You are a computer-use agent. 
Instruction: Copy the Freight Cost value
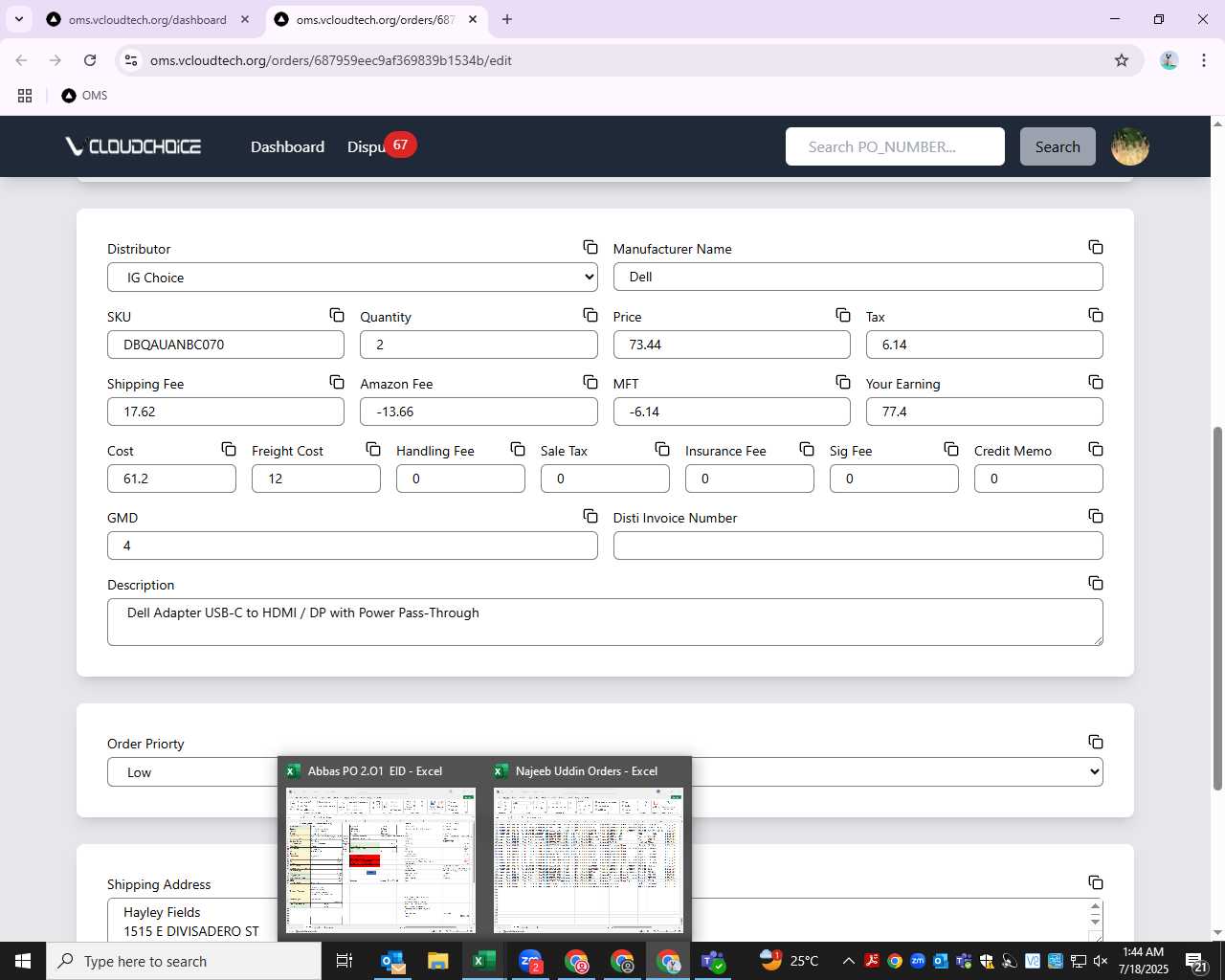(x=373, y=449)
